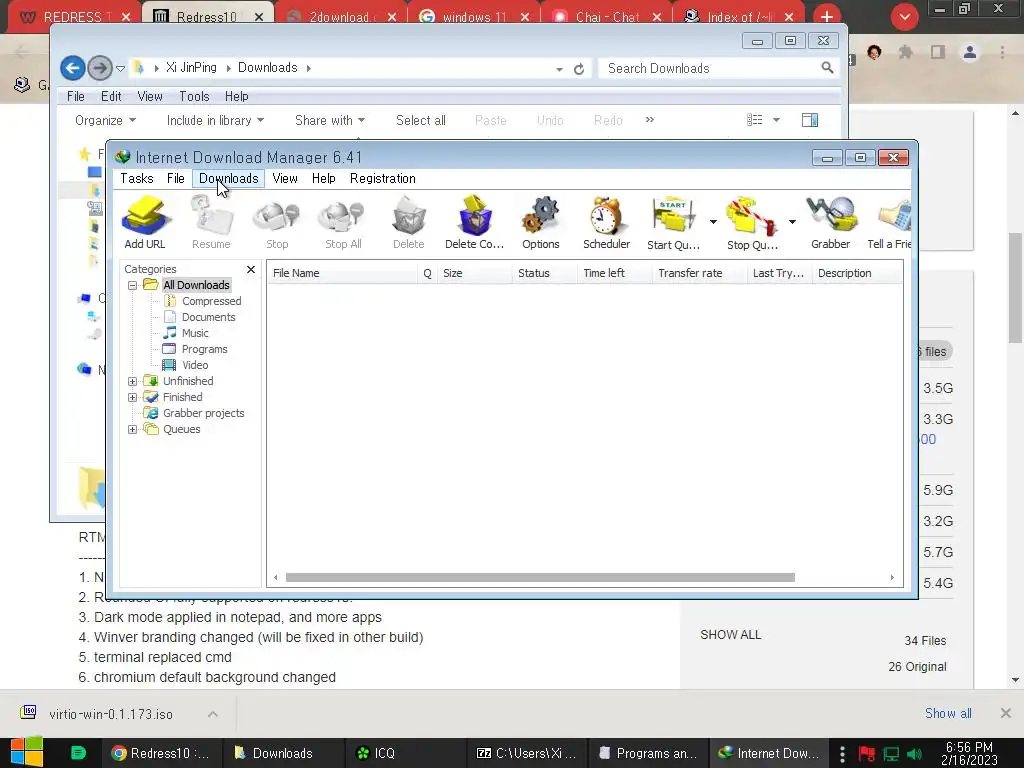Select the Compressed category
1024x768 pixels.
pyautogui.click(x=211, y=301)
